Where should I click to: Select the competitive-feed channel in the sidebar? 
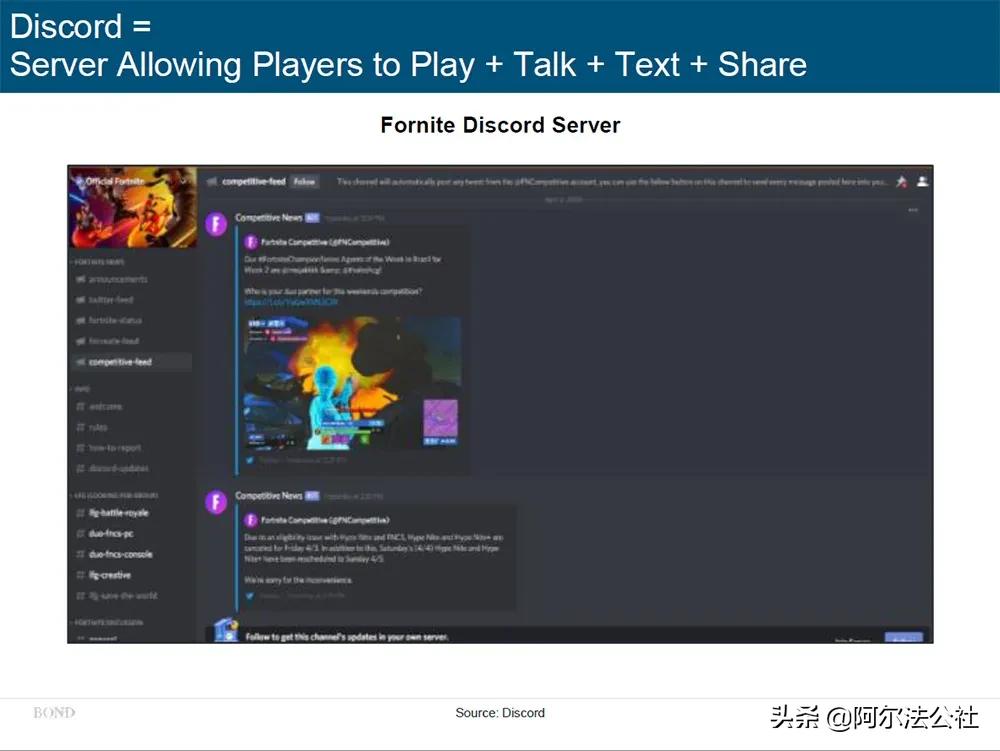[131, 361]
